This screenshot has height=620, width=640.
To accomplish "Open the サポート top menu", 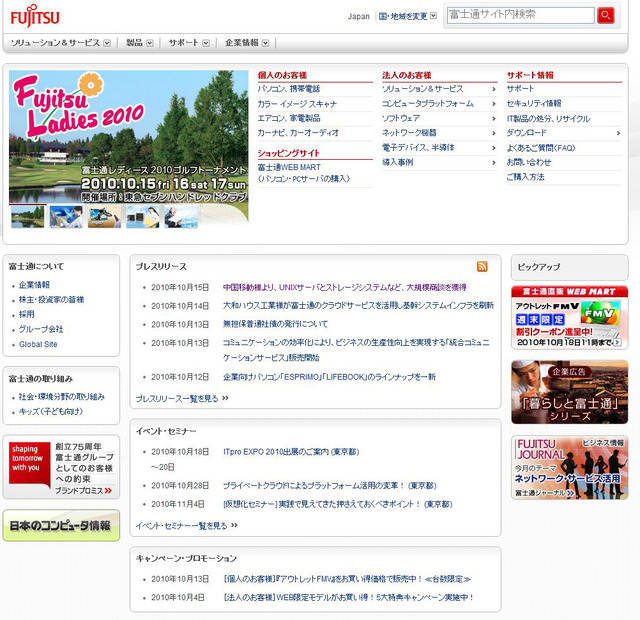I will point(189,43).
